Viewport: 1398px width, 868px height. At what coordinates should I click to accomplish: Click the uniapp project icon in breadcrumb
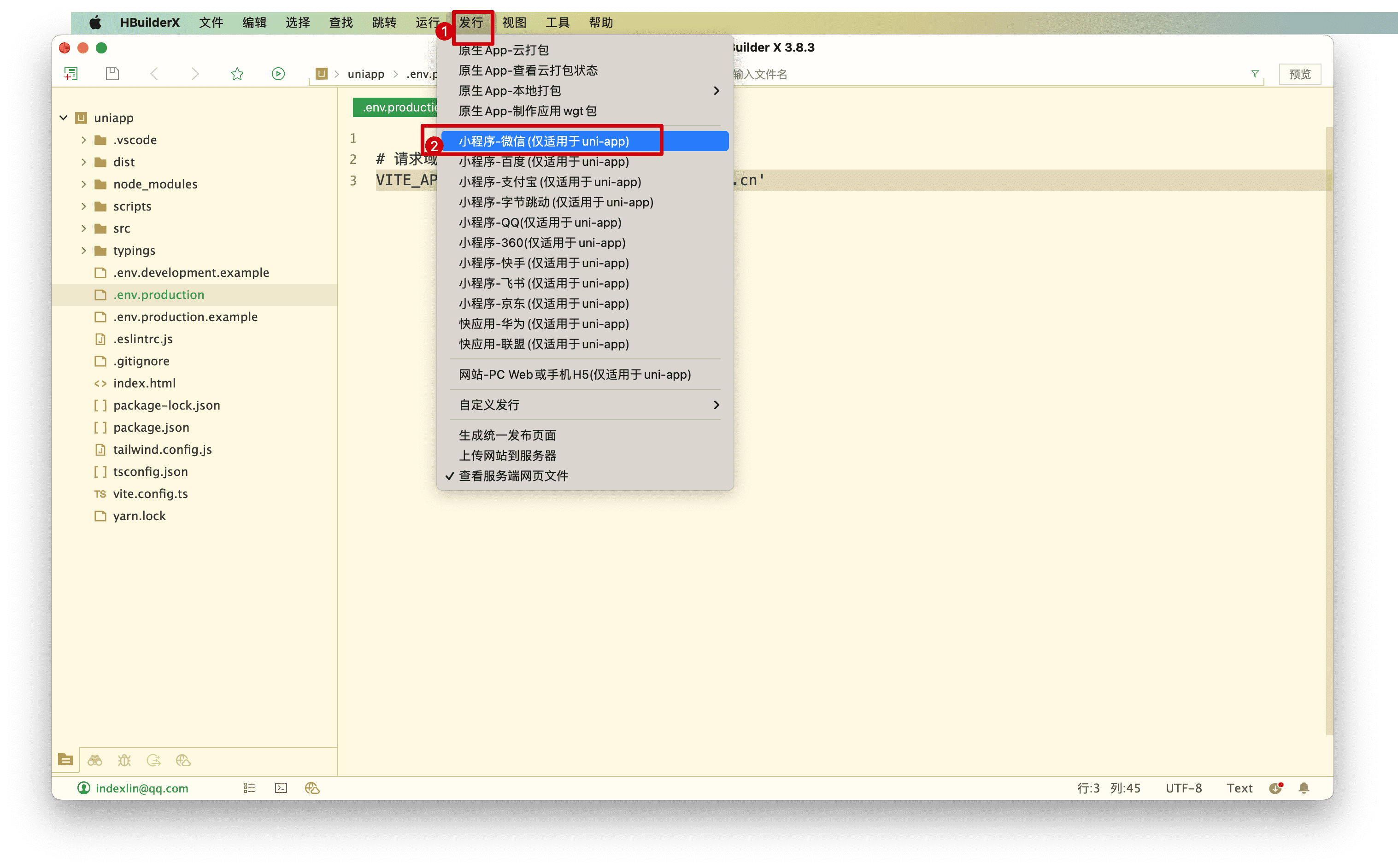click(x=322, y=73)
